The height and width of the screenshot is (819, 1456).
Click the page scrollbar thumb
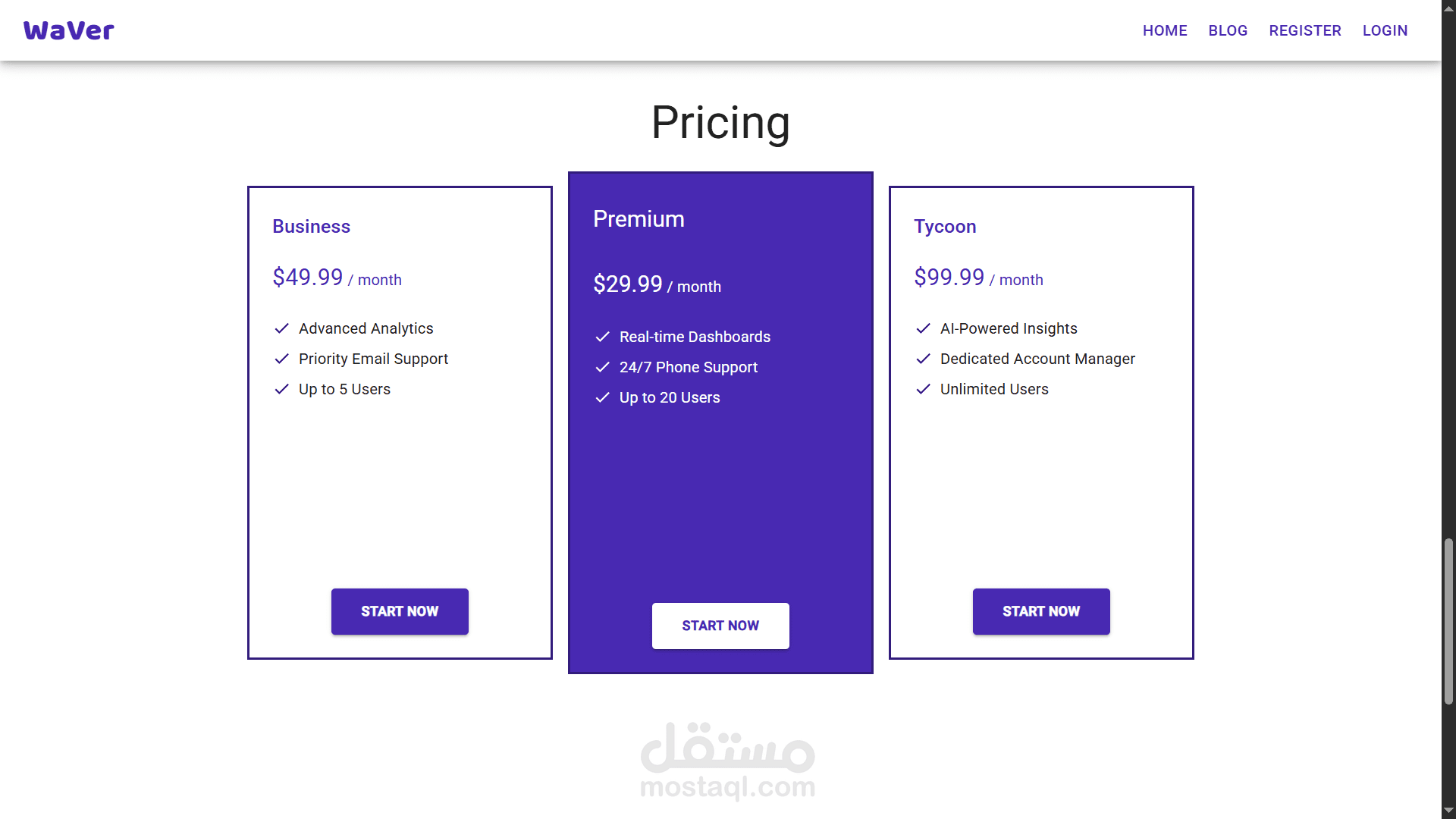(x=1448, y=622)
